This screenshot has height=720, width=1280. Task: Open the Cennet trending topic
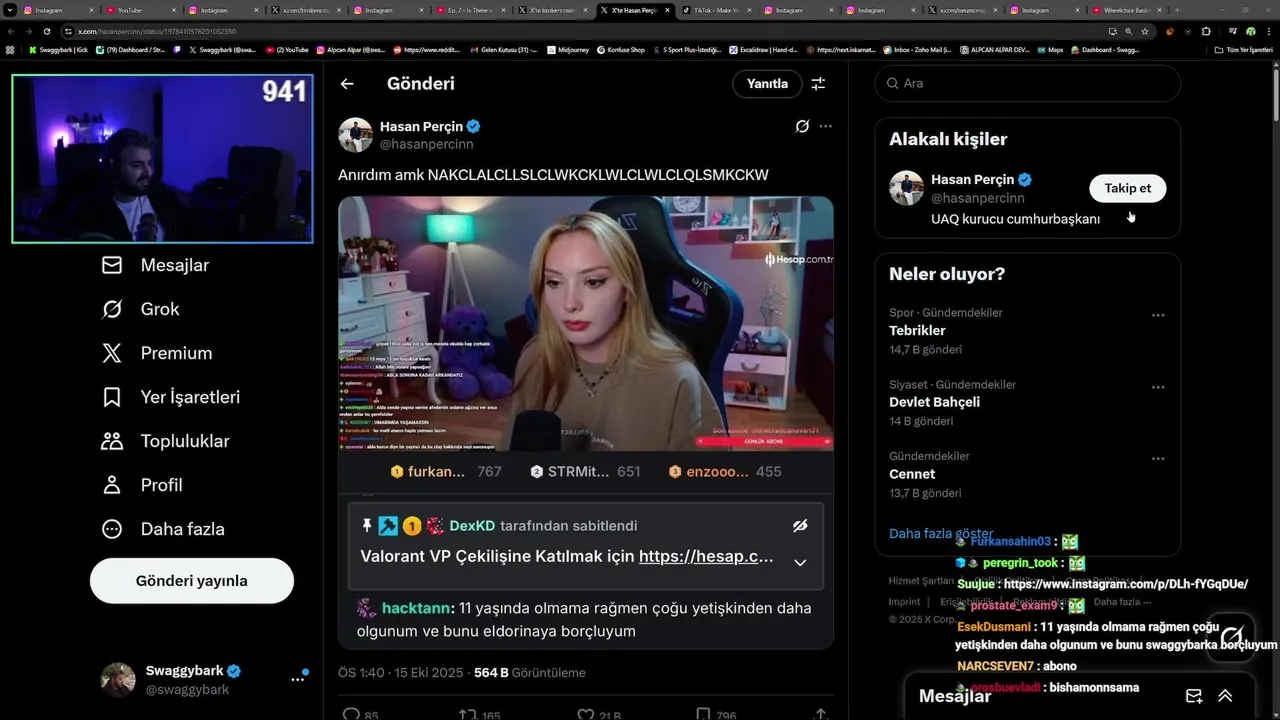[x=912, y=474]
